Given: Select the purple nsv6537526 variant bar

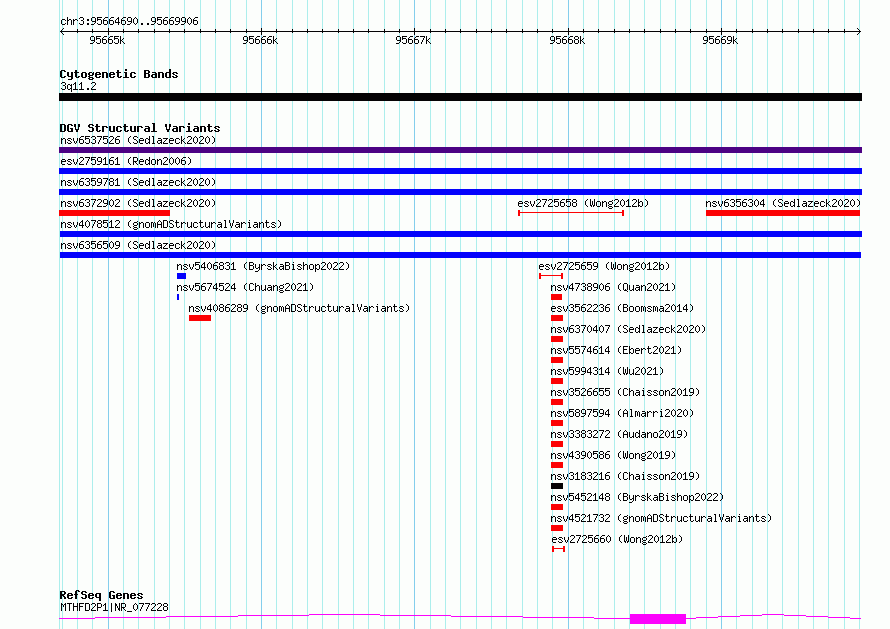Looking at the screenshot, I should 460,150.
